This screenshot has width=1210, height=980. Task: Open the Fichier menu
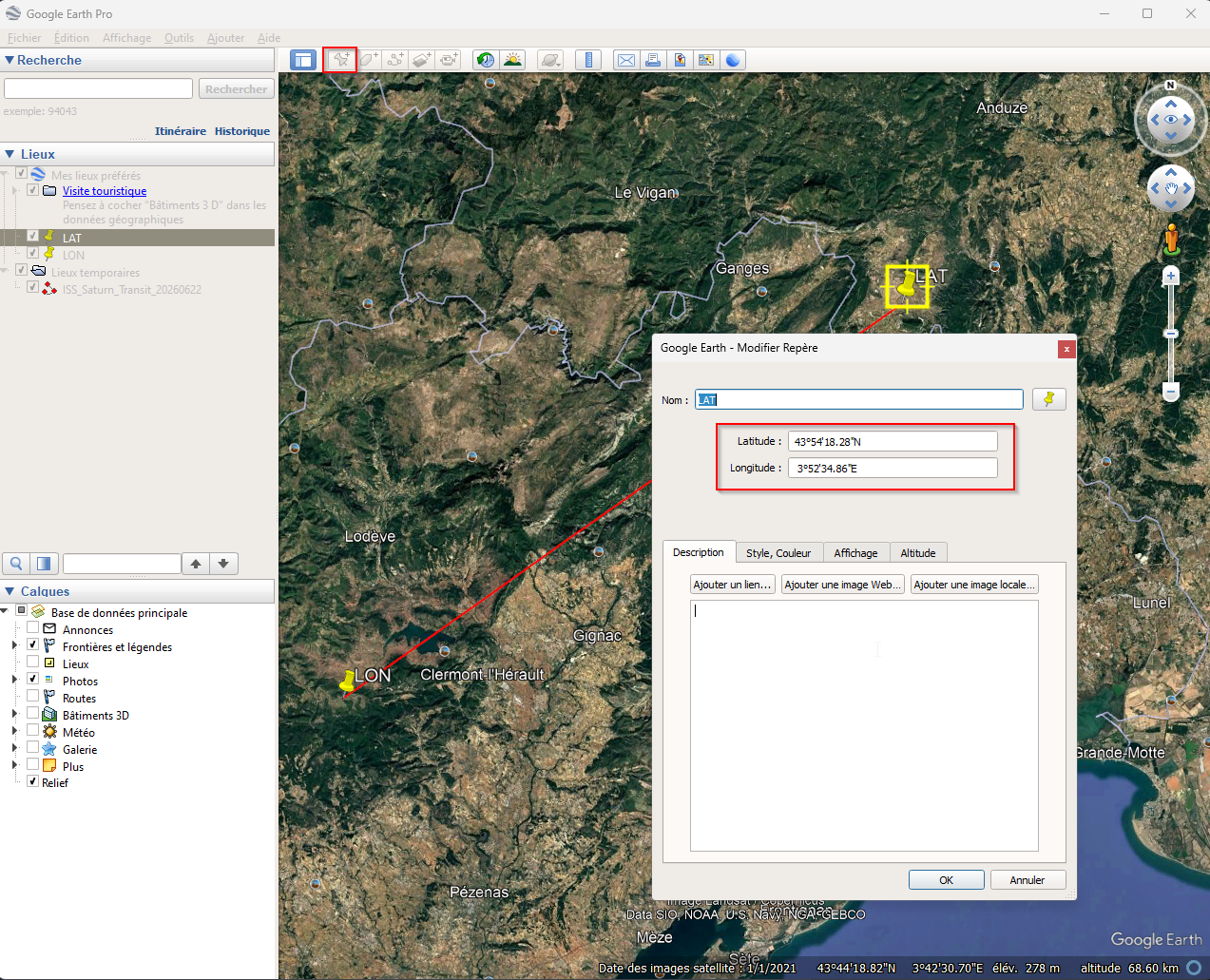(24, 38)
